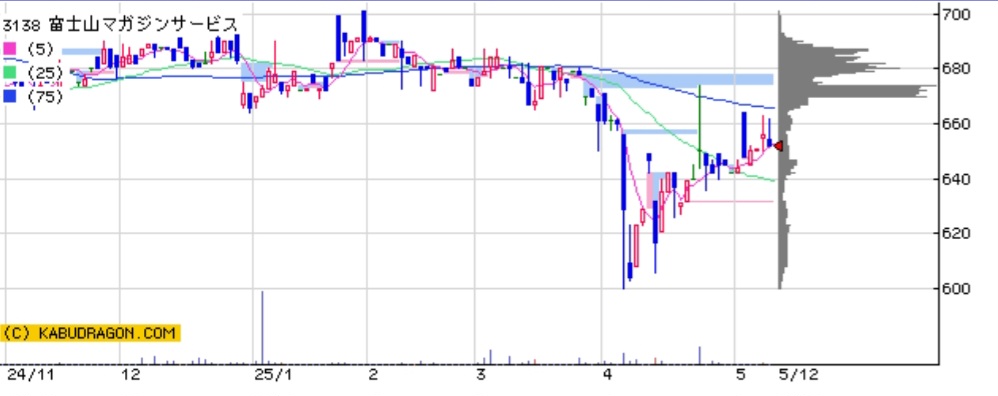Click the green 25-day moving average swatch
The width and height of the screenshot is (998, 396).
(10, 73)
